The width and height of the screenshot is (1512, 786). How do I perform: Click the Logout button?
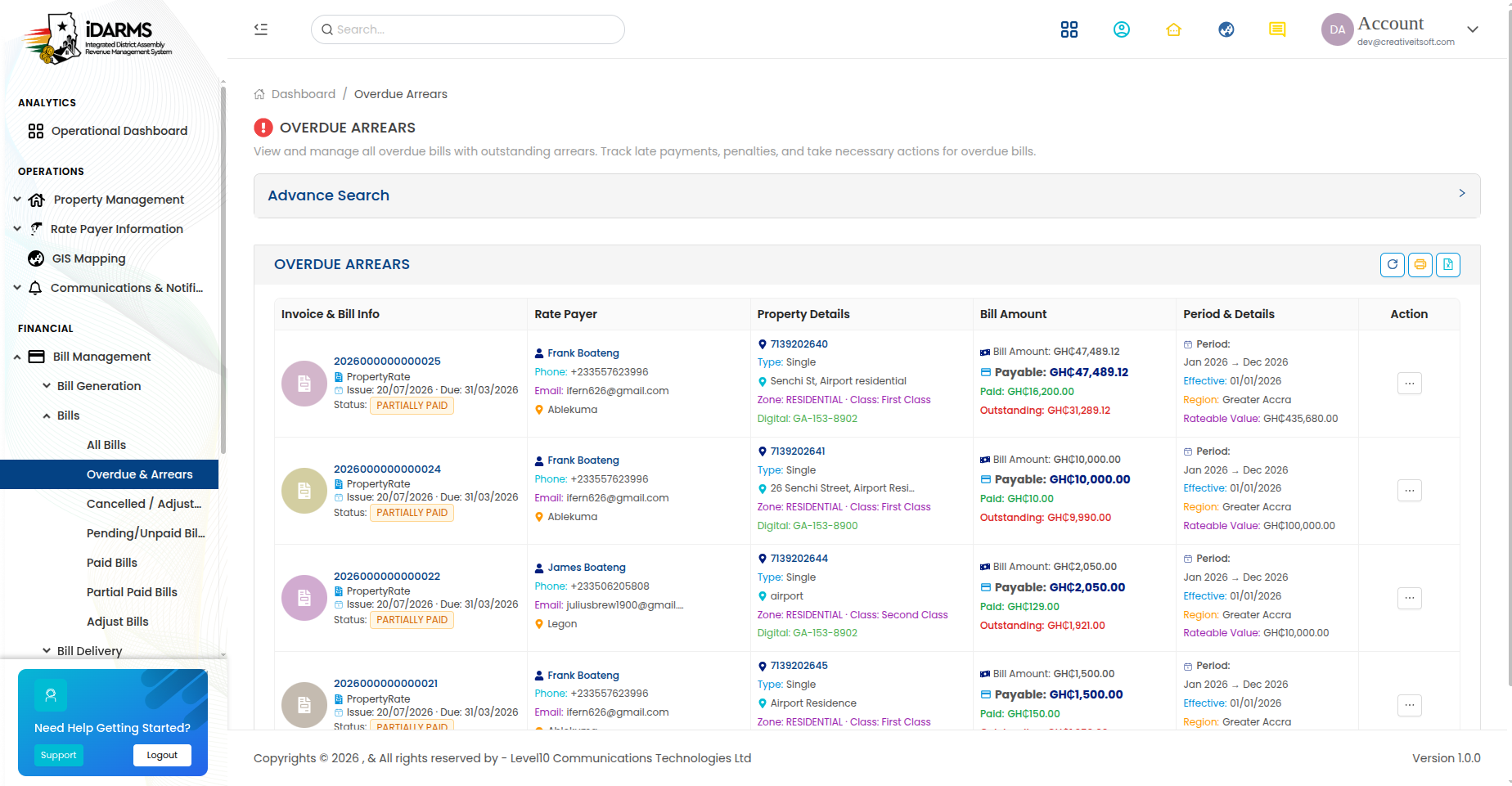(x=162, y=755)
